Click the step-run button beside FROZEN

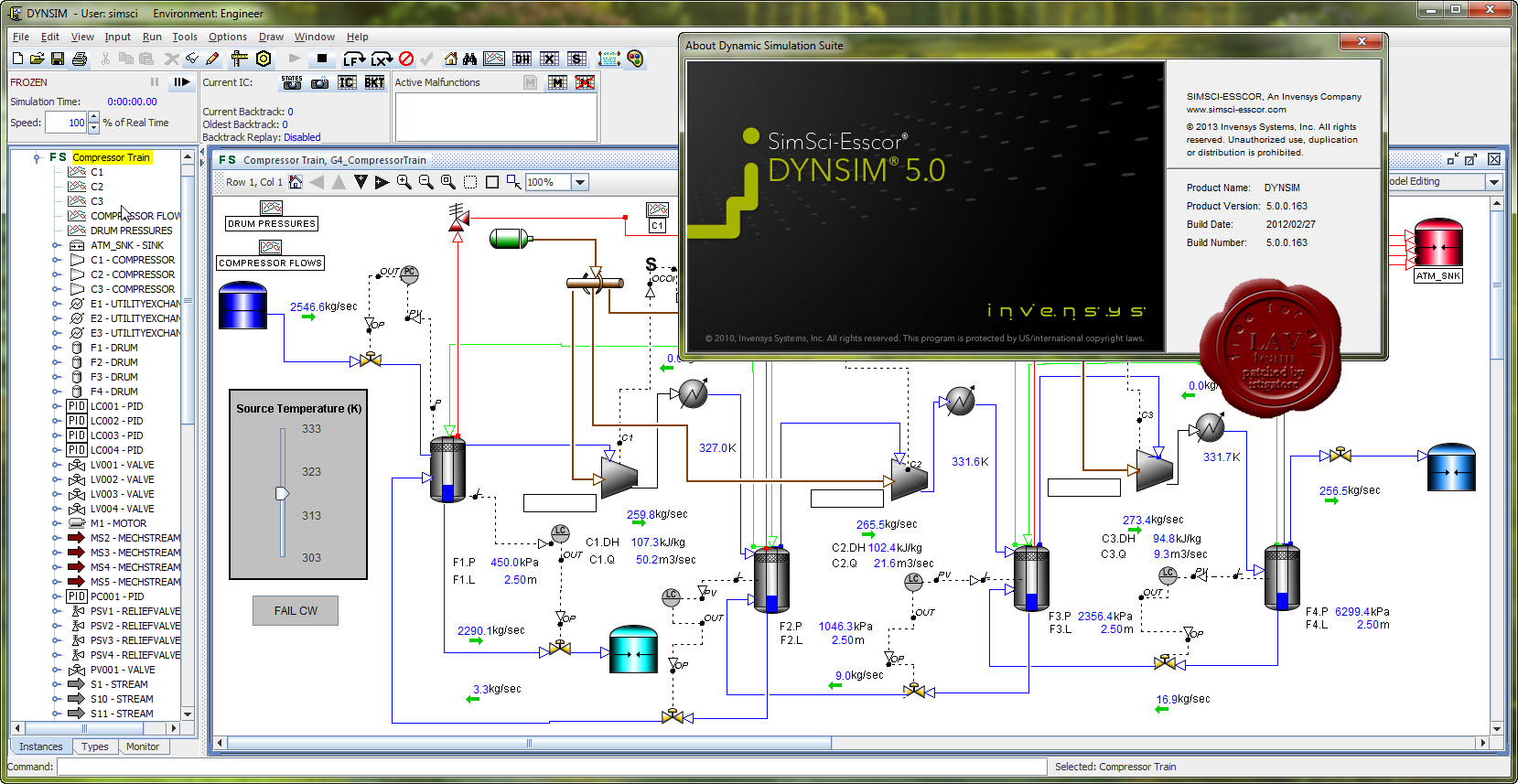pyautogui.click(x=182, y=82)
